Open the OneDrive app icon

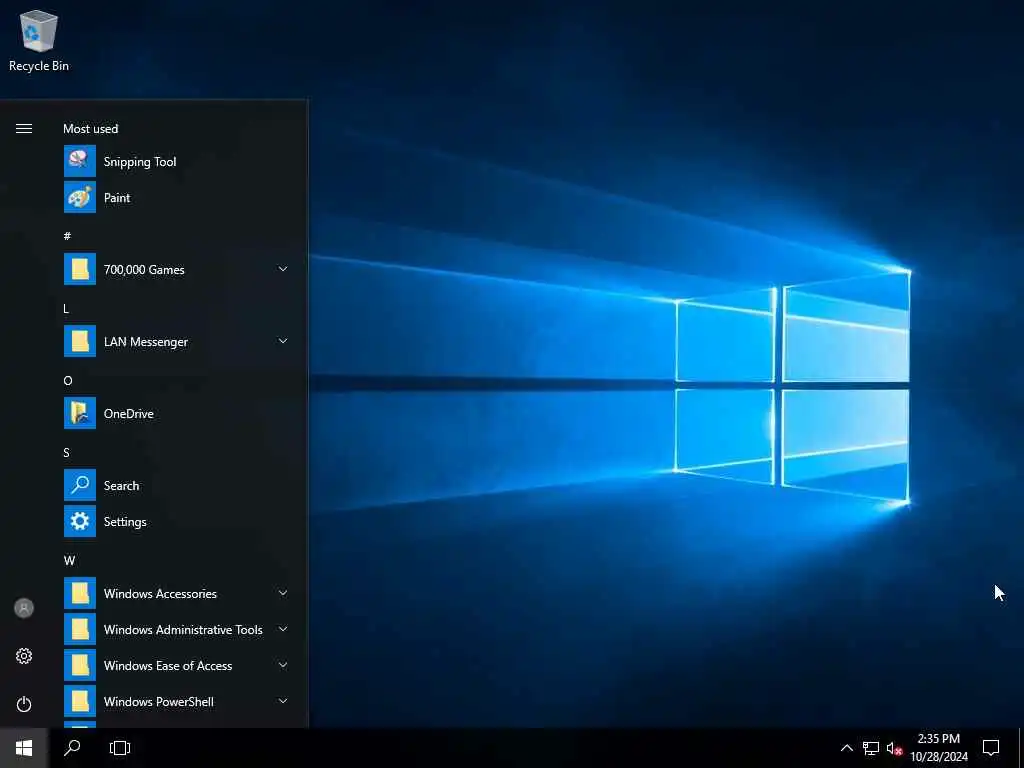click(80, 413)
